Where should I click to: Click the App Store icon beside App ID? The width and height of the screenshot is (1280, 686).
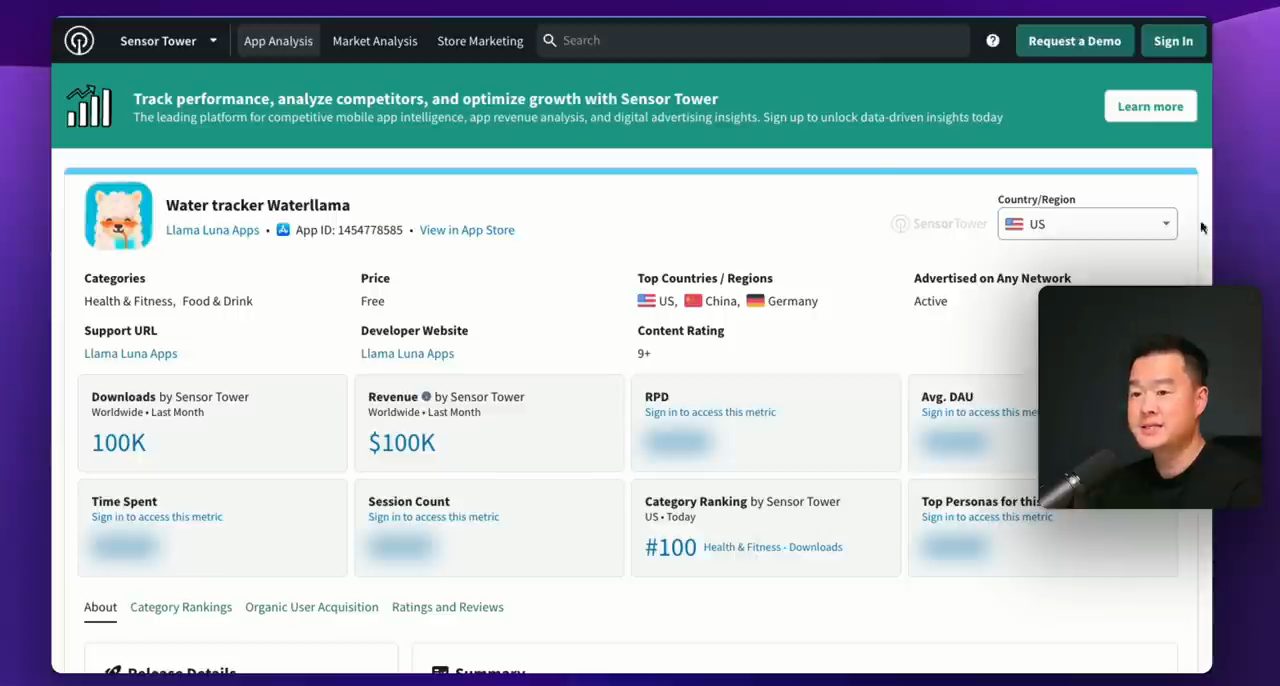(x=283, y=230)
